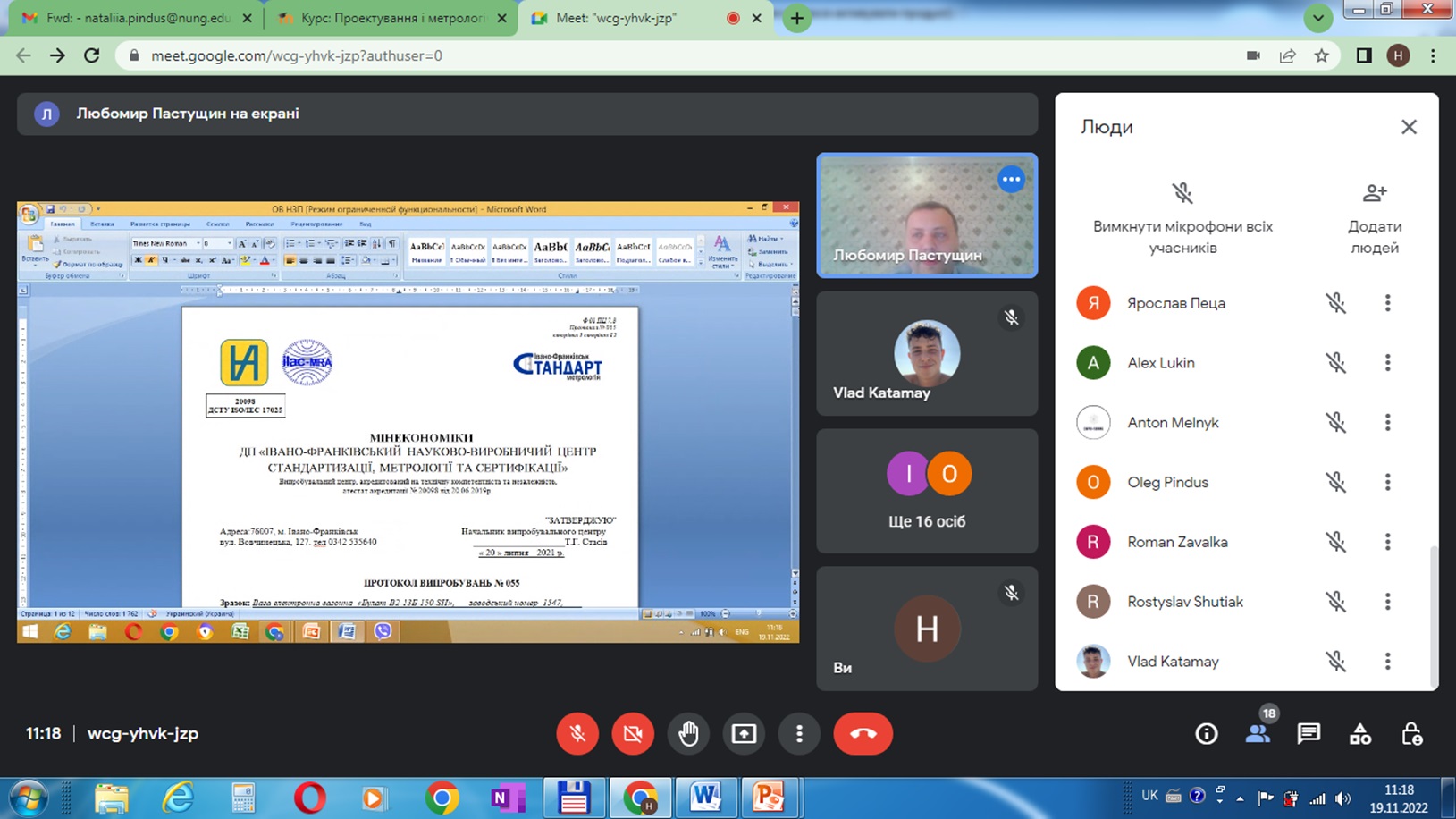The height and width of the screenshot is (819, 1456).
Task: Open more actions for Oleg Pindus
Action: [x=1387, y=482]
